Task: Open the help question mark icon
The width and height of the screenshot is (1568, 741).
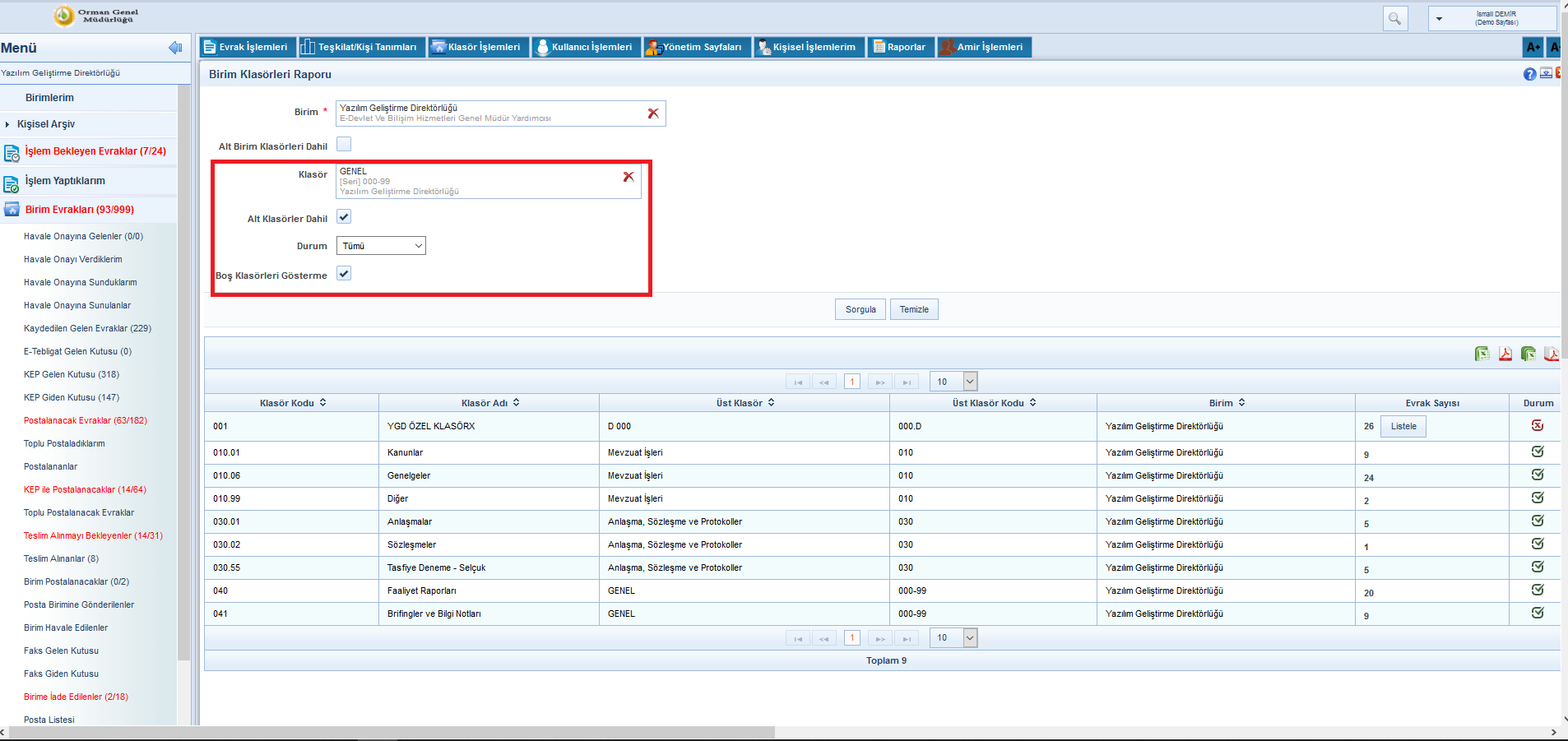Action: coord(1529,74)
